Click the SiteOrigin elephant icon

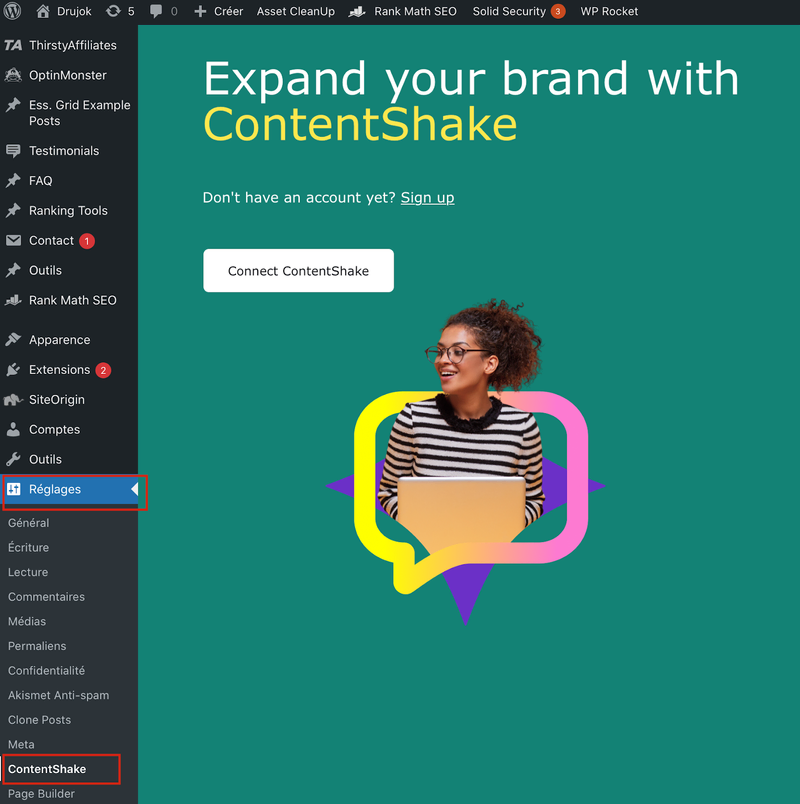tap(13, 399)
